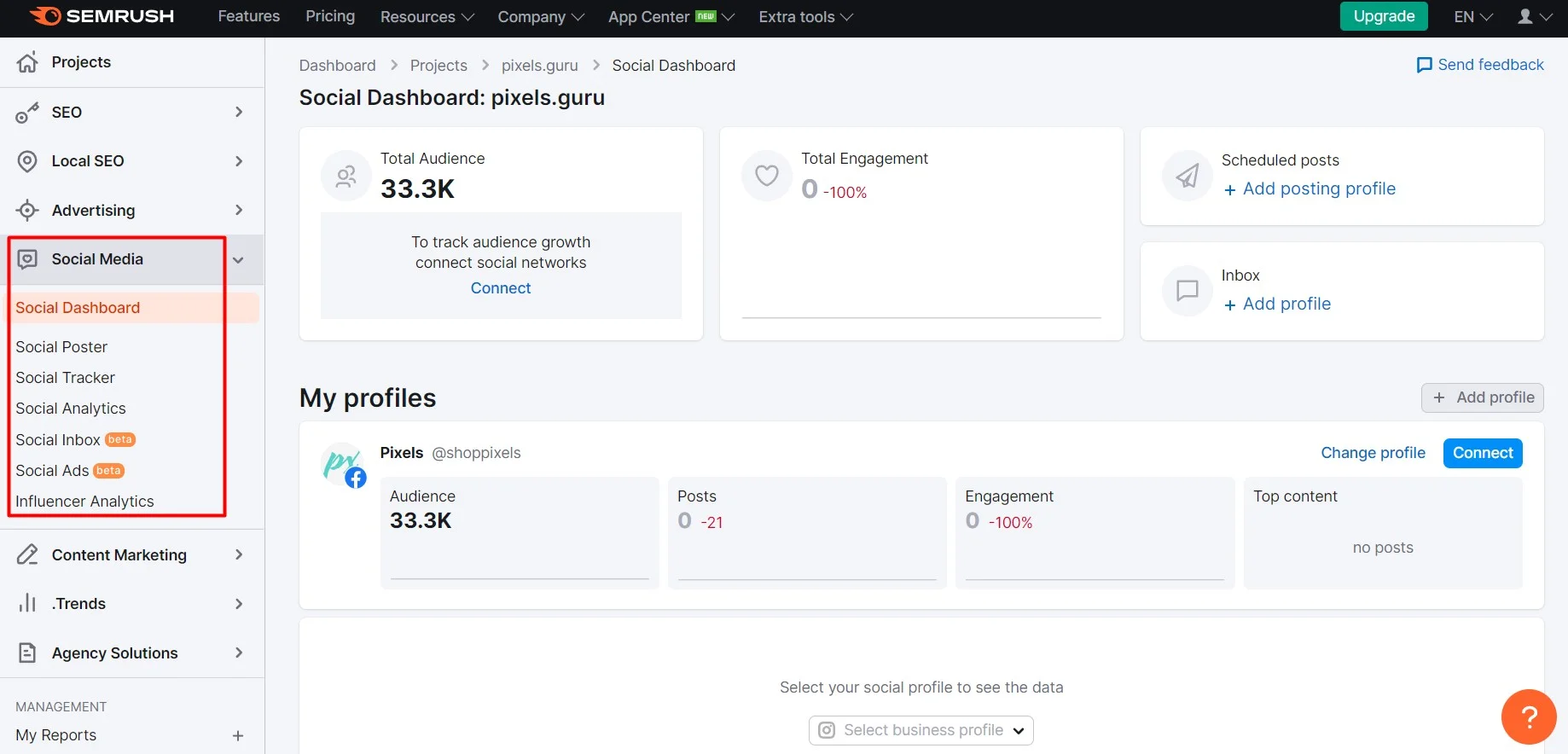Screen dimensions: 1568x754
Task: Click the orange help question mark button
Action: coord(1529,716)
